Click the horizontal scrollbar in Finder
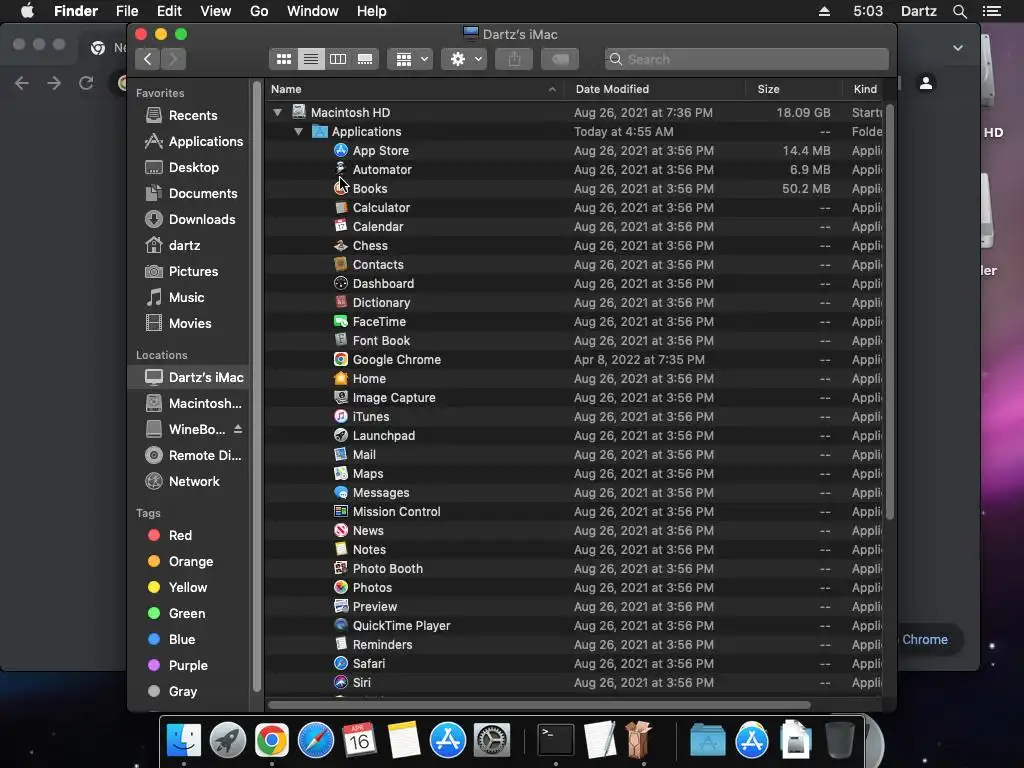This screenshot has width=1024, height=768. [x=539, y=705]
